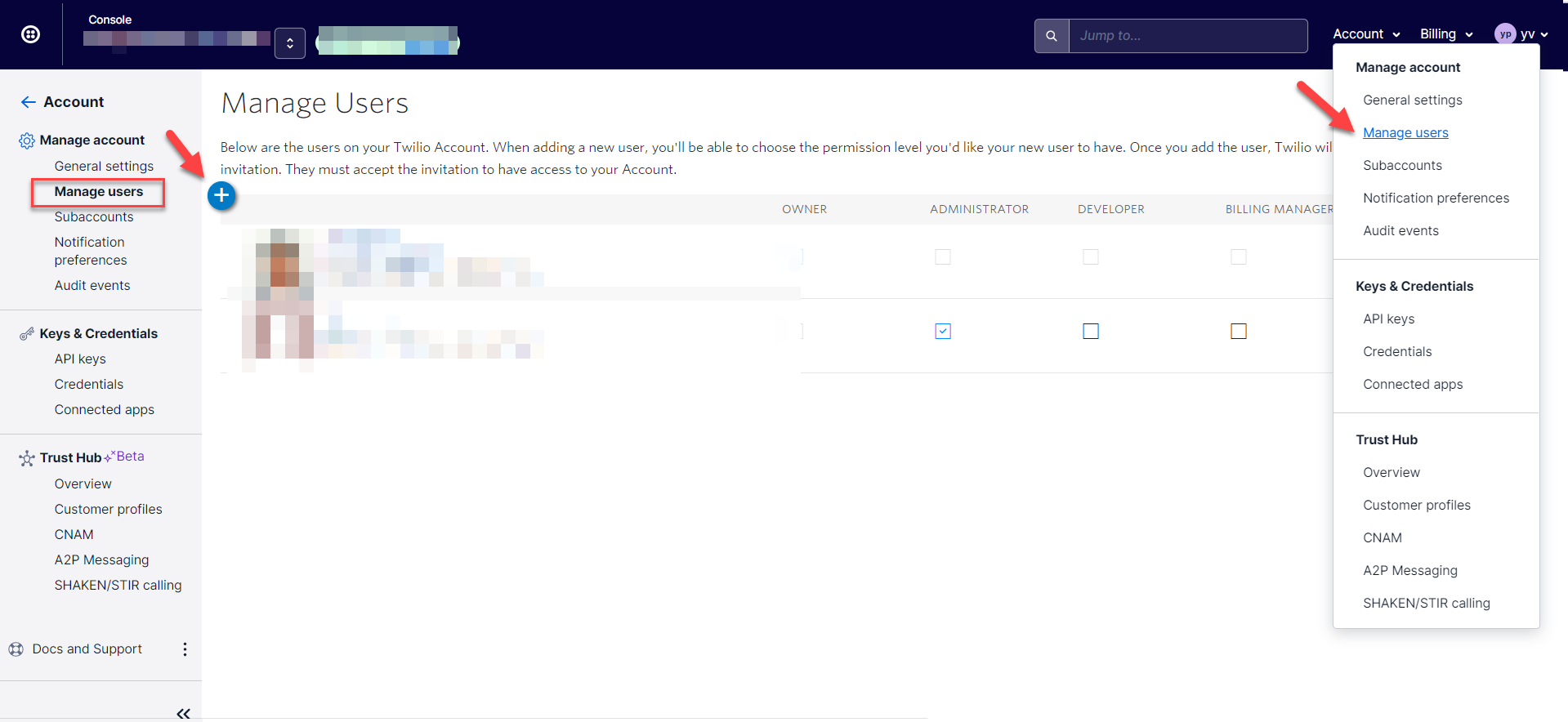Click the DEVELOPER column header
This screenshot has height=722, width=1568.
coord(1111,209)
